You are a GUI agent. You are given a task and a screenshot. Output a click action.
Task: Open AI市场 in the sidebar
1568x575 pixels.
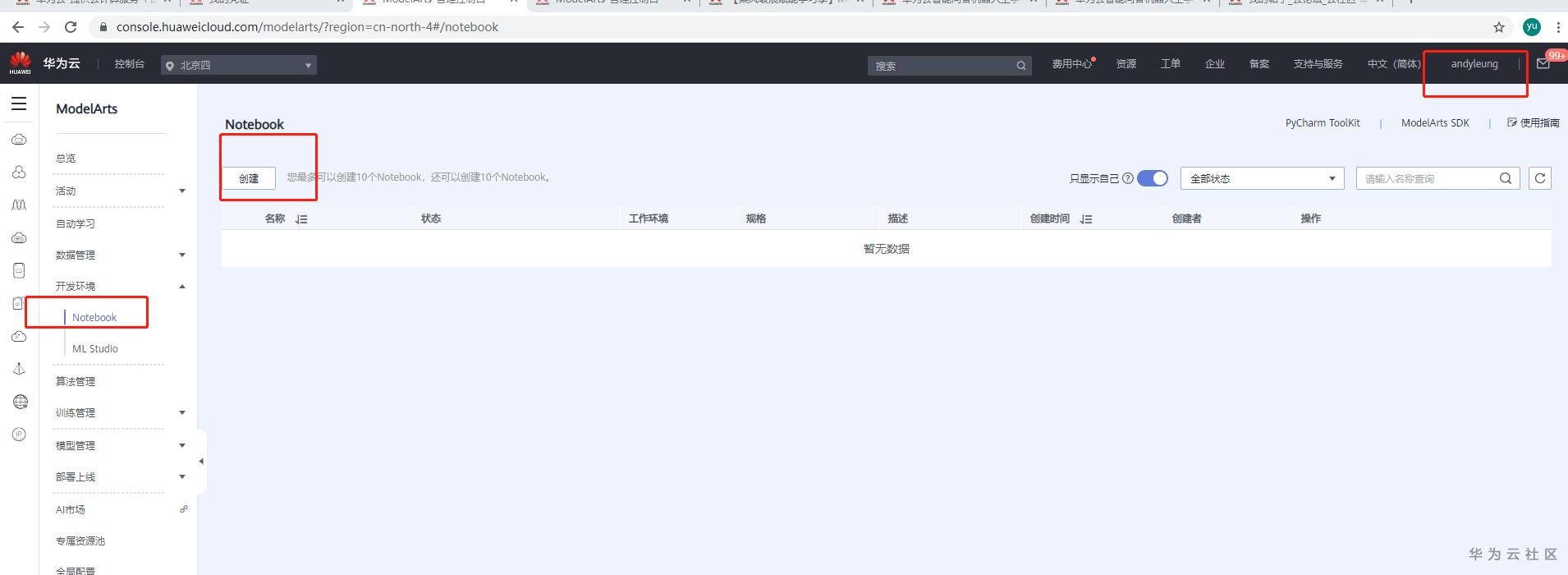[71, 509]
